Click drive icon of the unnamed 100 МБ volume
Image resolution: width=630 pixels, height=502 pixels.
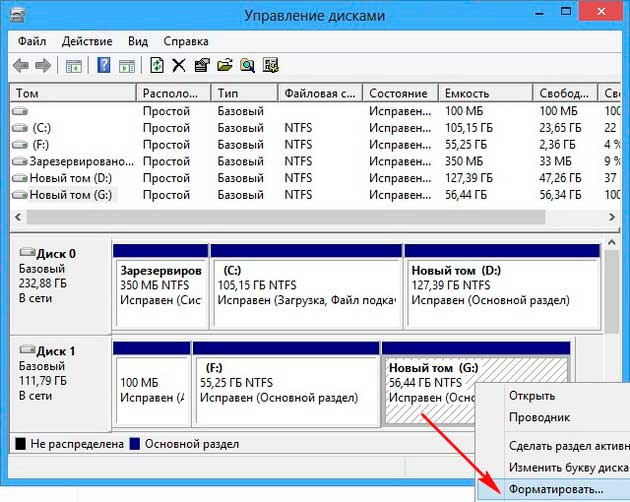coord(20,111)
